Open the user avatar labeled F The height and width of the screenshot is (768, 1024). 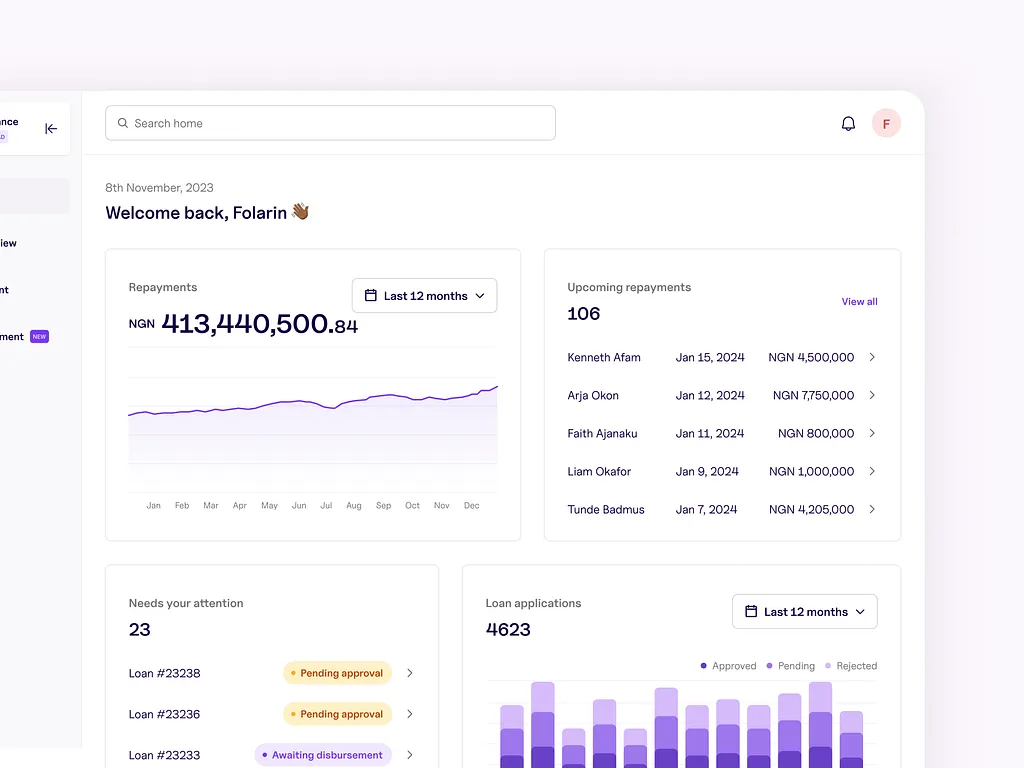tap(886, 124)
